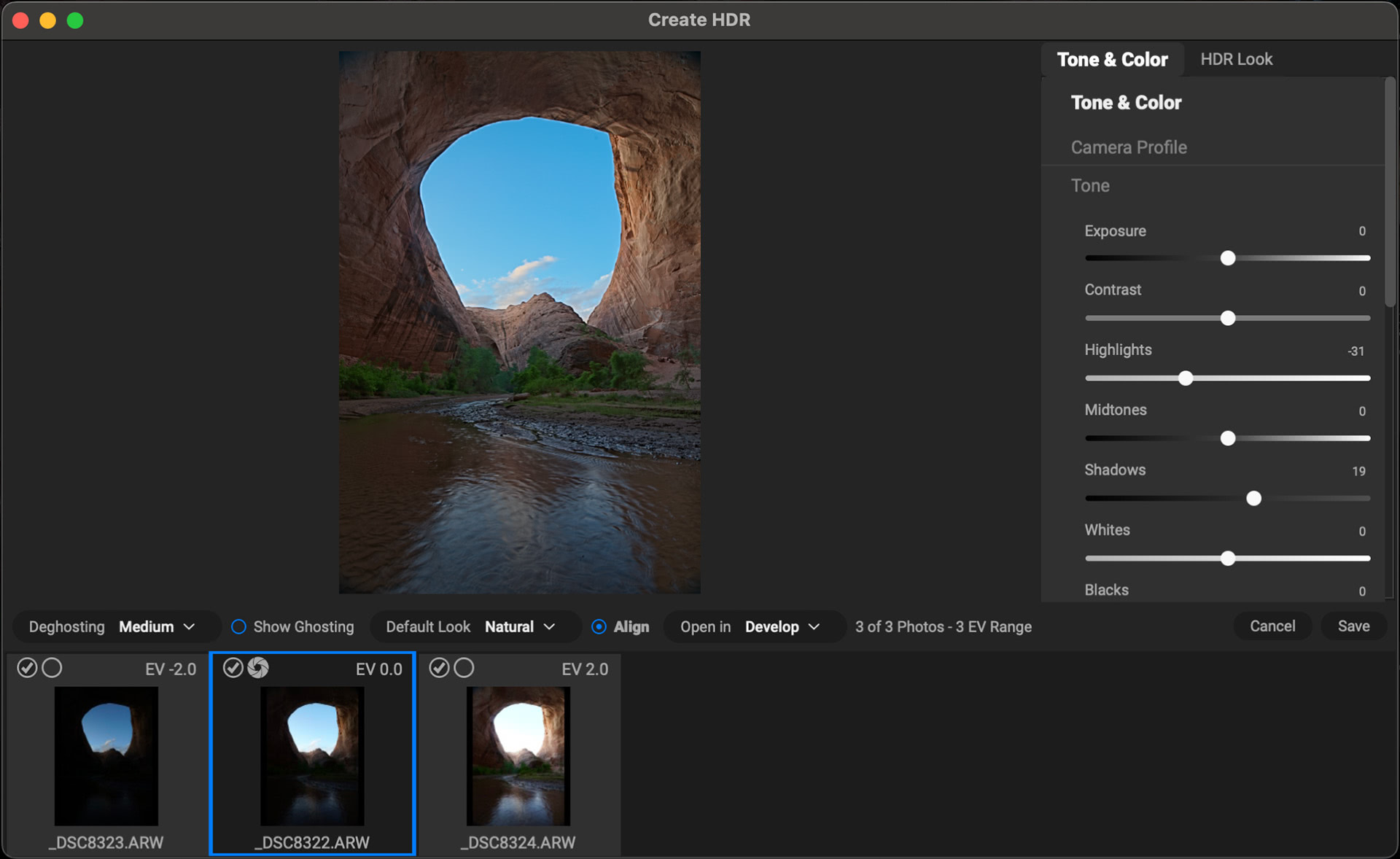Switch to the HDR Look tab
The image size is (1400, 859).
1236,59
